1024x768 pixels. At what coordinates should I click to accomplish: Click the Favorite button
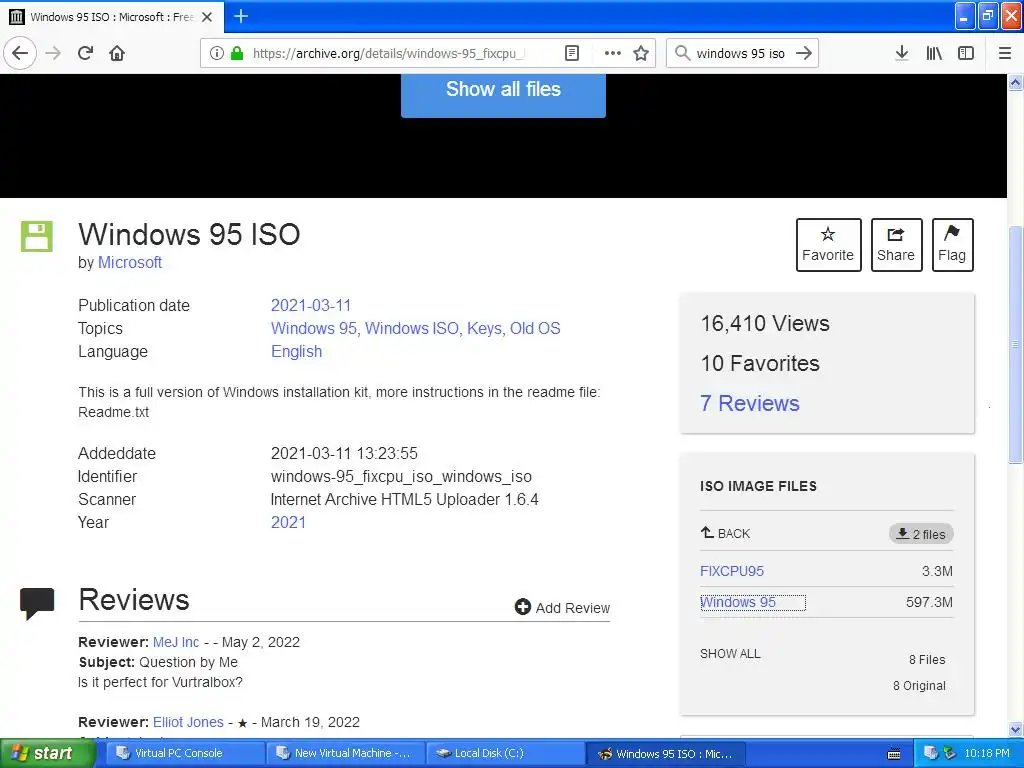click(x=828, y=245)
